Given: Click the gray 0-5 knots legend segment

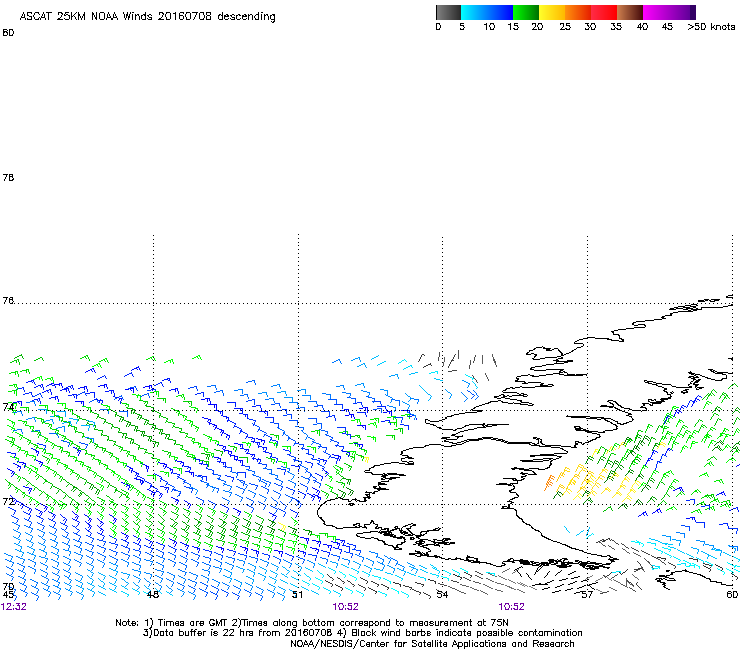Looking at the screenshot, I should (x=448, y=12).
